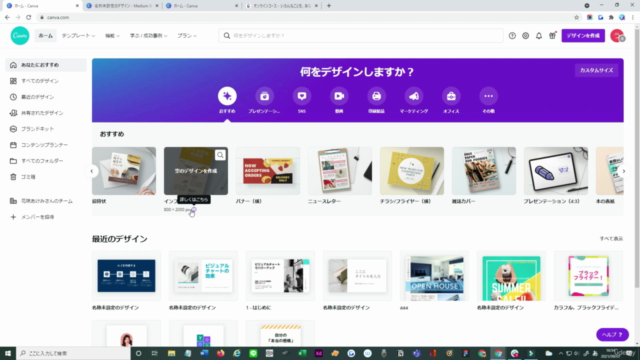640x360 pixels.
Task: Expand the テンプレート menu
Action: pyautogui.click(x=78, y=36)
